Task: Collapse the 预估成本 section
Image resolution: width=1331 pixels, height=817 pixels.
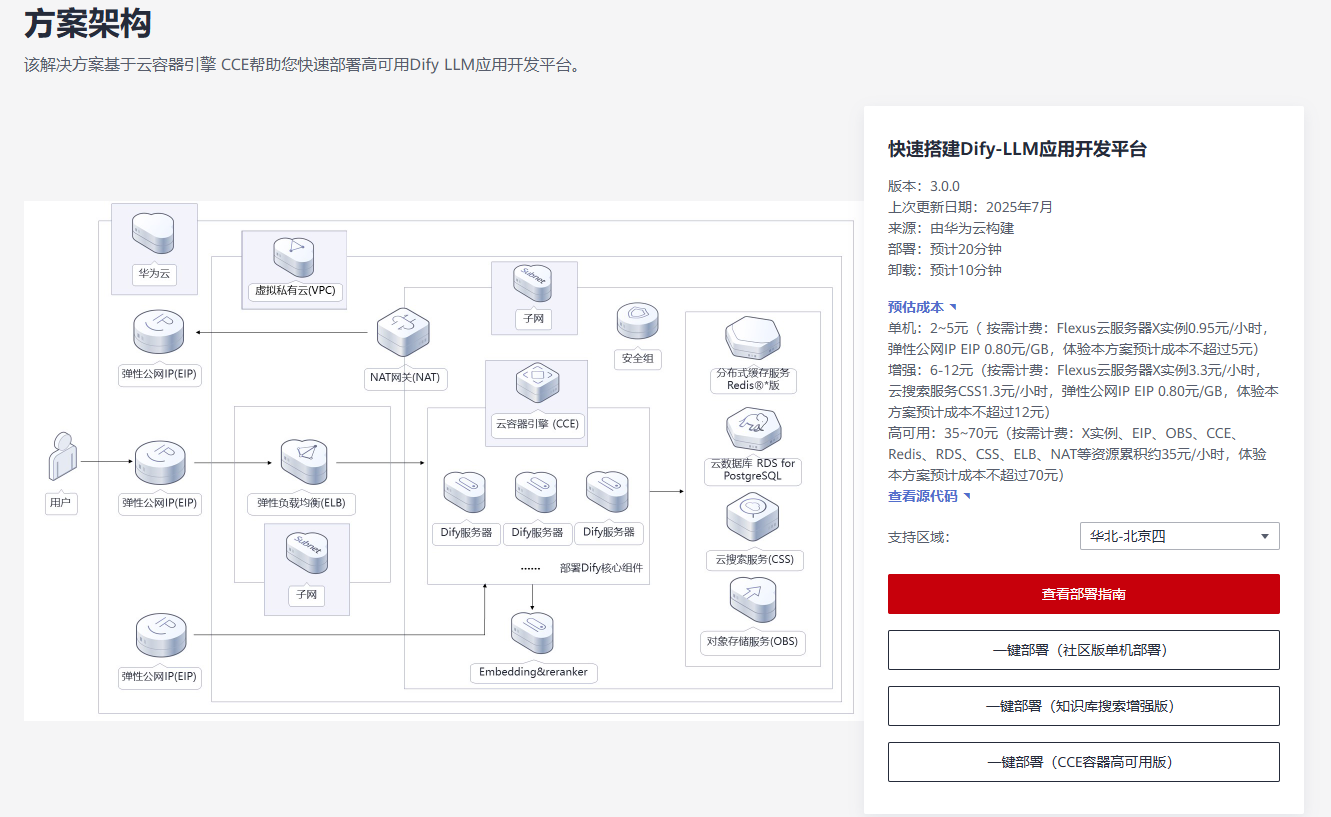Action: [923, 307]
